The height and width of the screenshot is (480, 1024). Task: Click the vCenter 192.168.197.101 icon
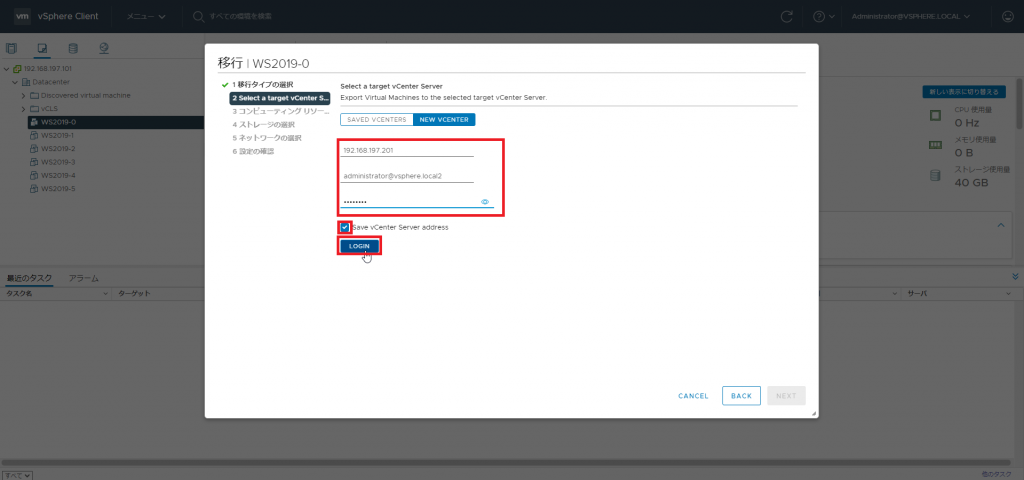coord(17,69)
